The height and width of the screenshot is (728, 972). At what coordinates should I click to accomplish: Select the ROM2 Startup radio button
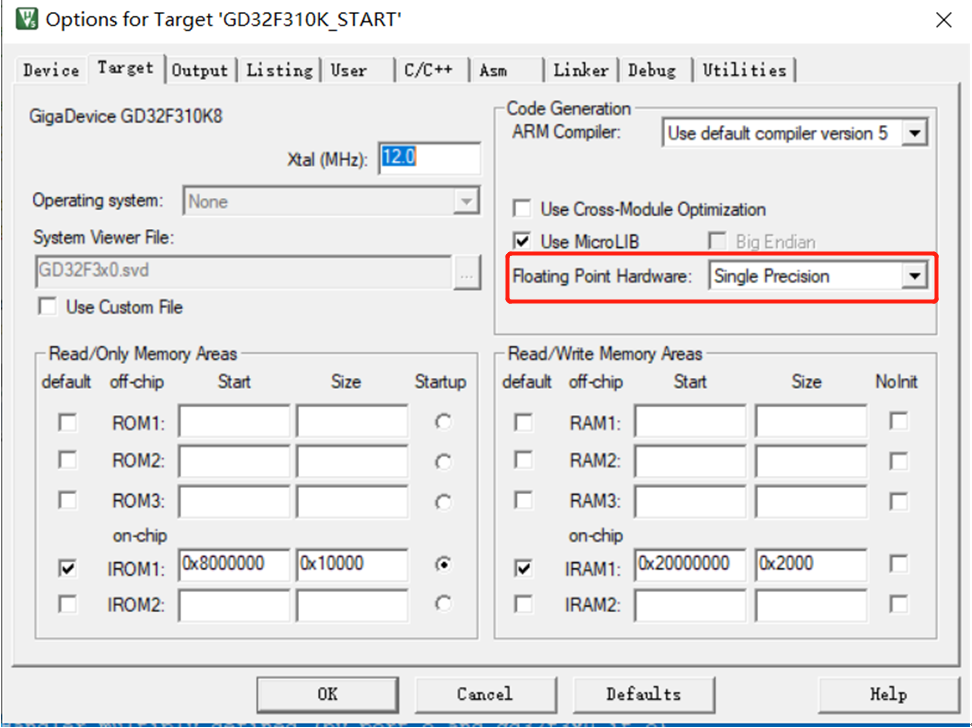[443, 462]
